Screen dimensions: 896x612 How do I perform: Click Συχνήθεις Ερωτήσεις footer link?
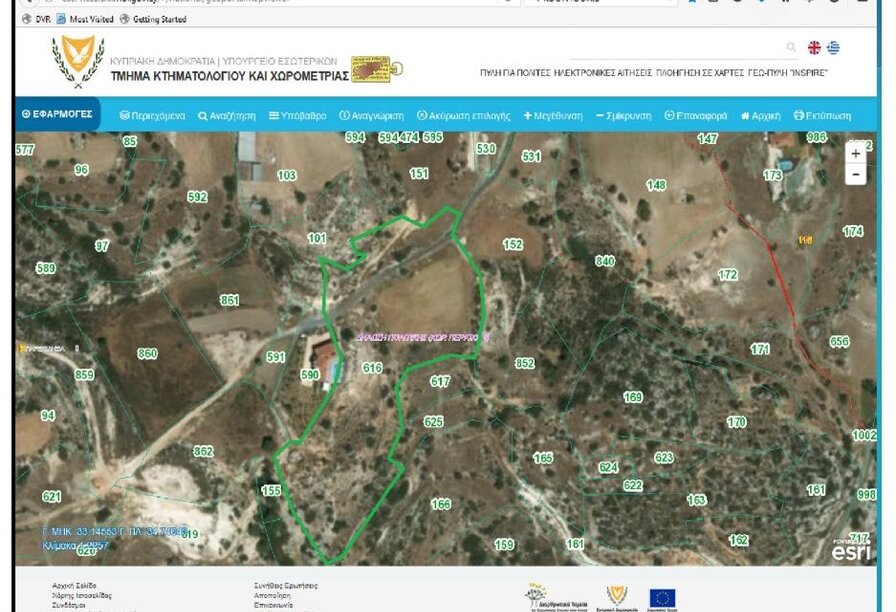pyautogui.click(x=286, y=586)
